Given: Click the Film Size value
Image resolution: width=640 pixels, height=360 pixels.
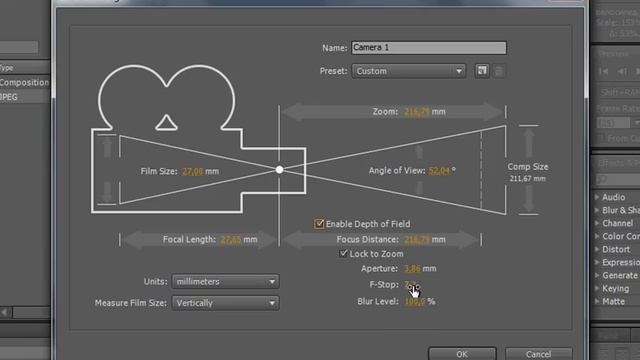Looking at the screenshot, I should pos(192,171).
